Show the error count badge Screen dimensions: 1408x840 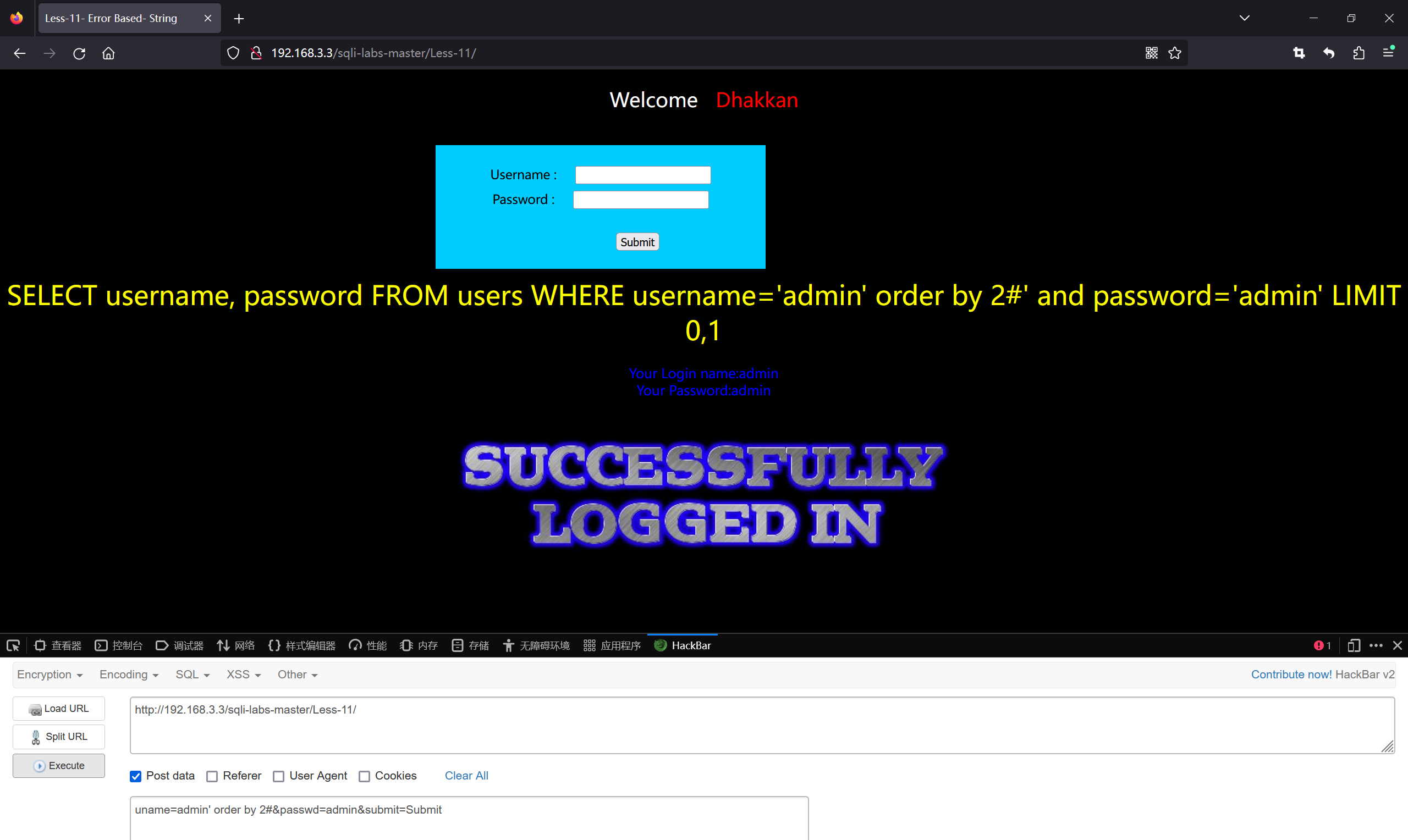1322,645
